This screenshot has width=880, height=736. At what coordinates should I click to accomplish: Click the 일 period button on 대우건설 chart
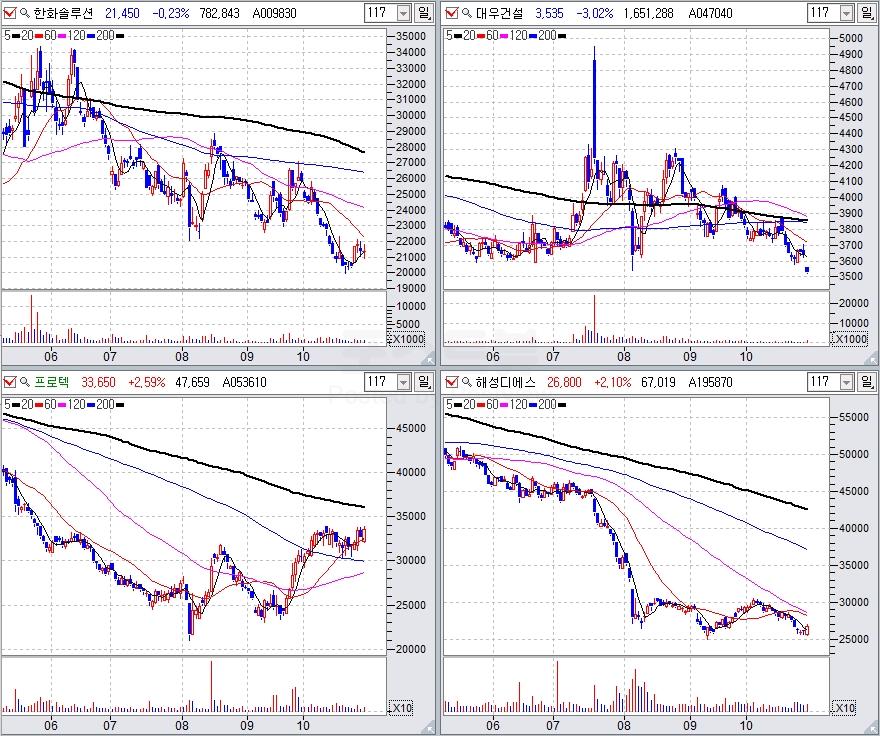tap(867, 13)
